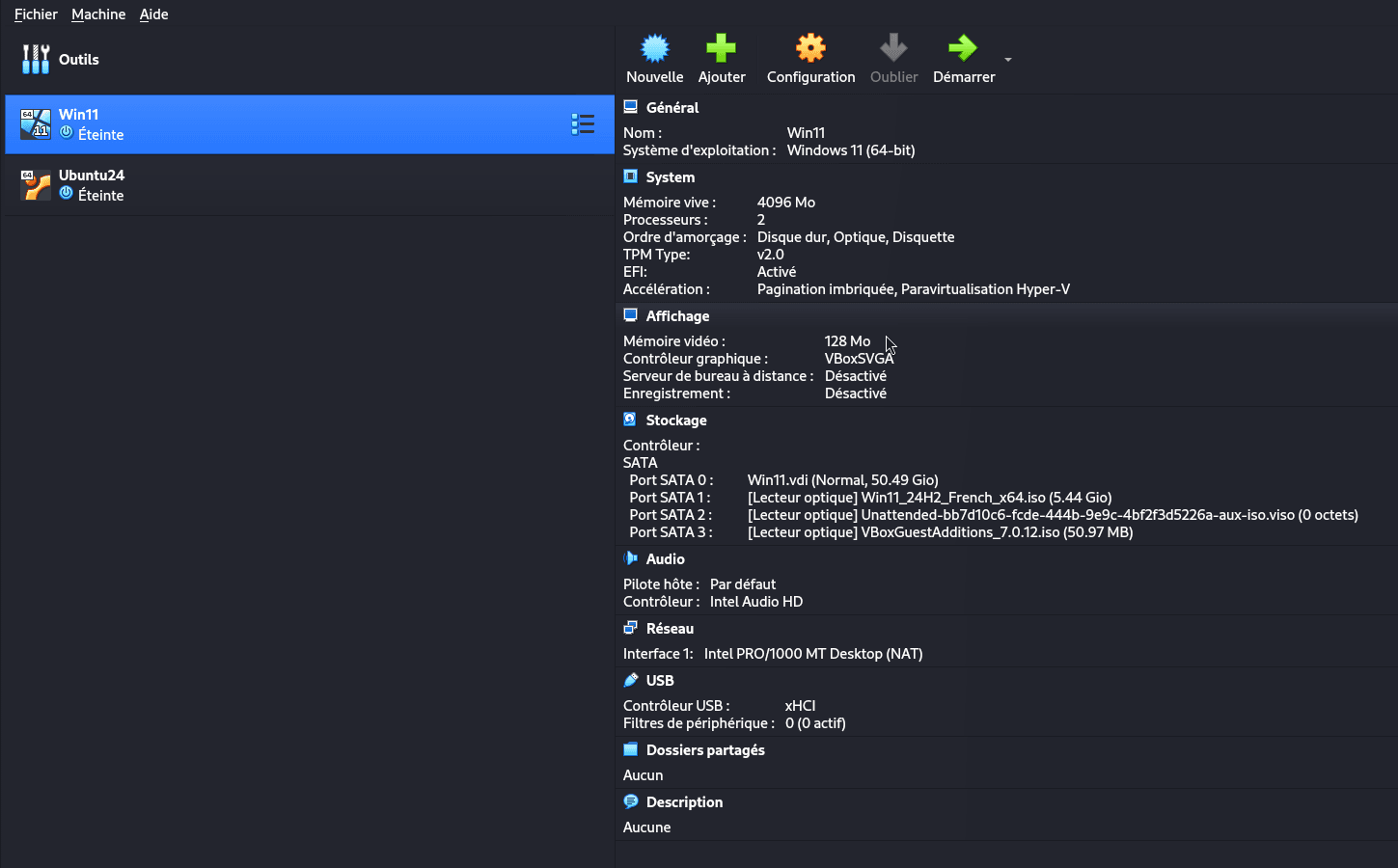
Task: Click Win11.vdi disk on SATA port 0
Action: [x=843, y=480]
